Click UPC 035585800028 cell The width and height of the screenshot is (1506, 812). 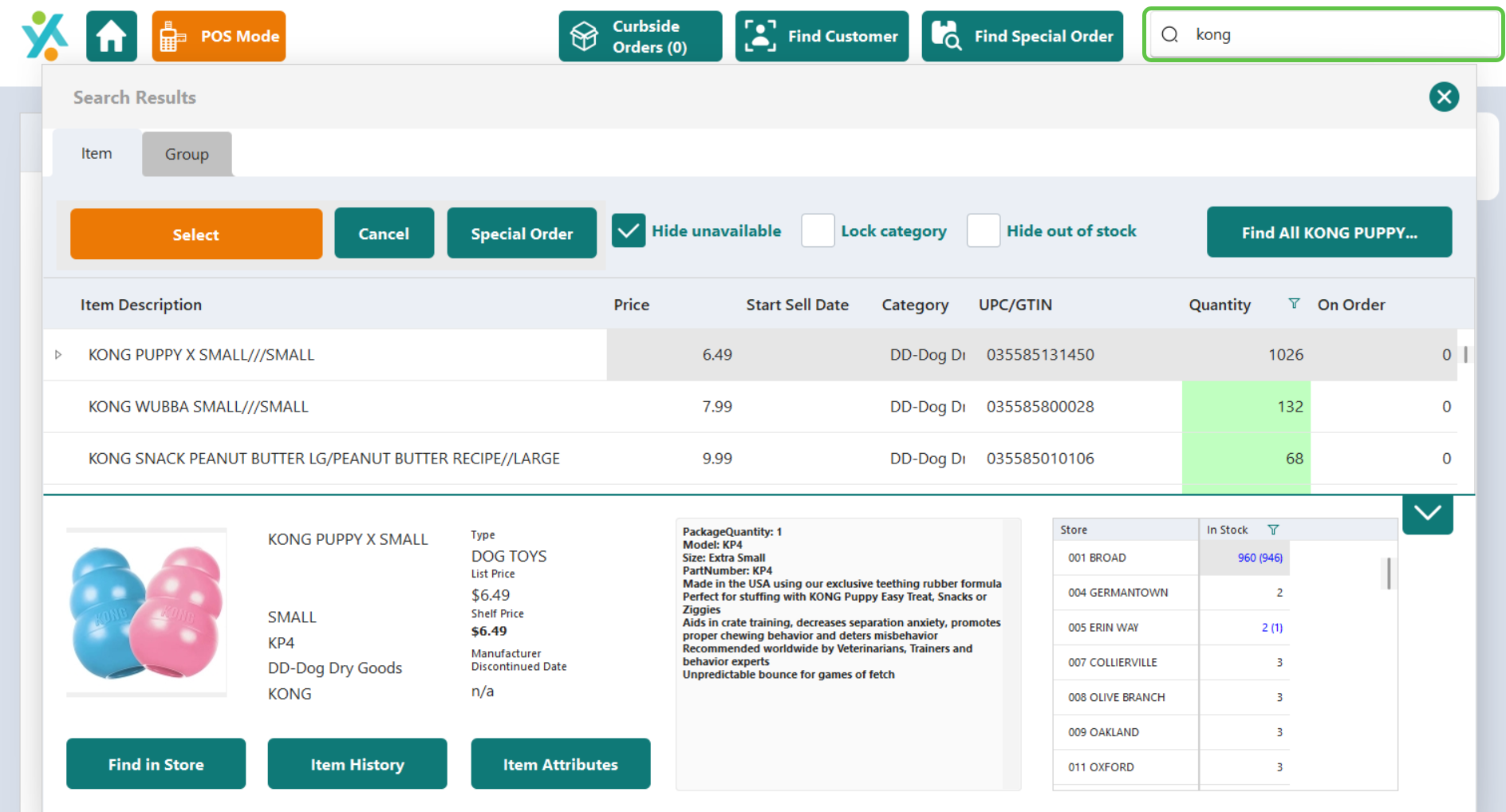tap(1040, 407)
